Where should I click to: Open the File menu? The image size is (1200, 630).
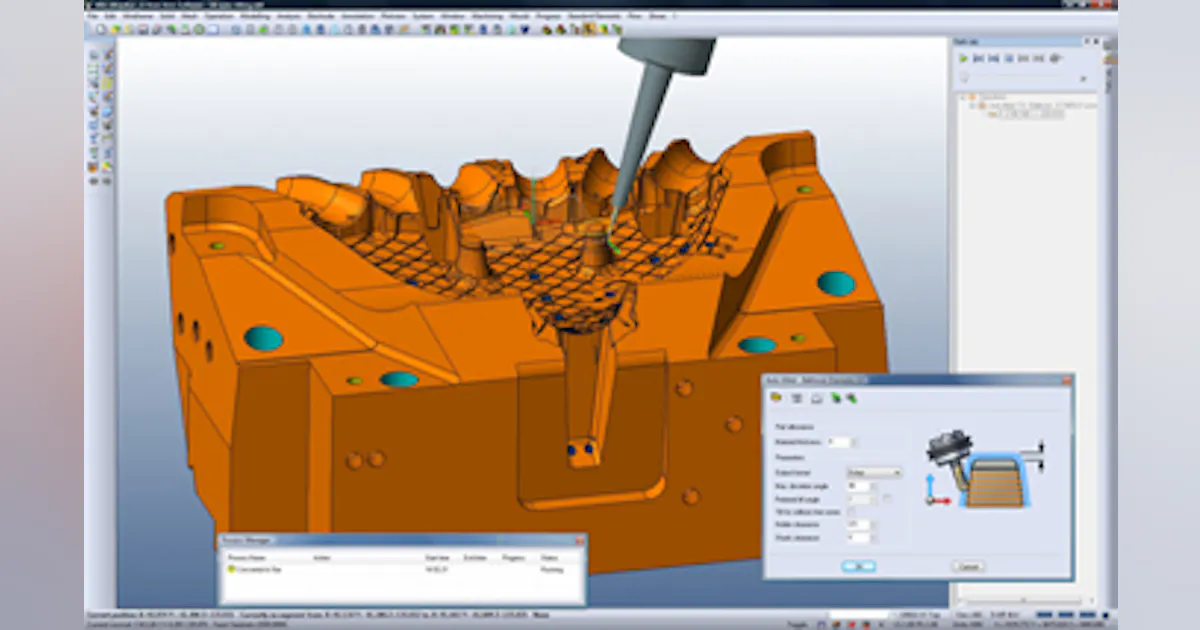click(93, 17)
